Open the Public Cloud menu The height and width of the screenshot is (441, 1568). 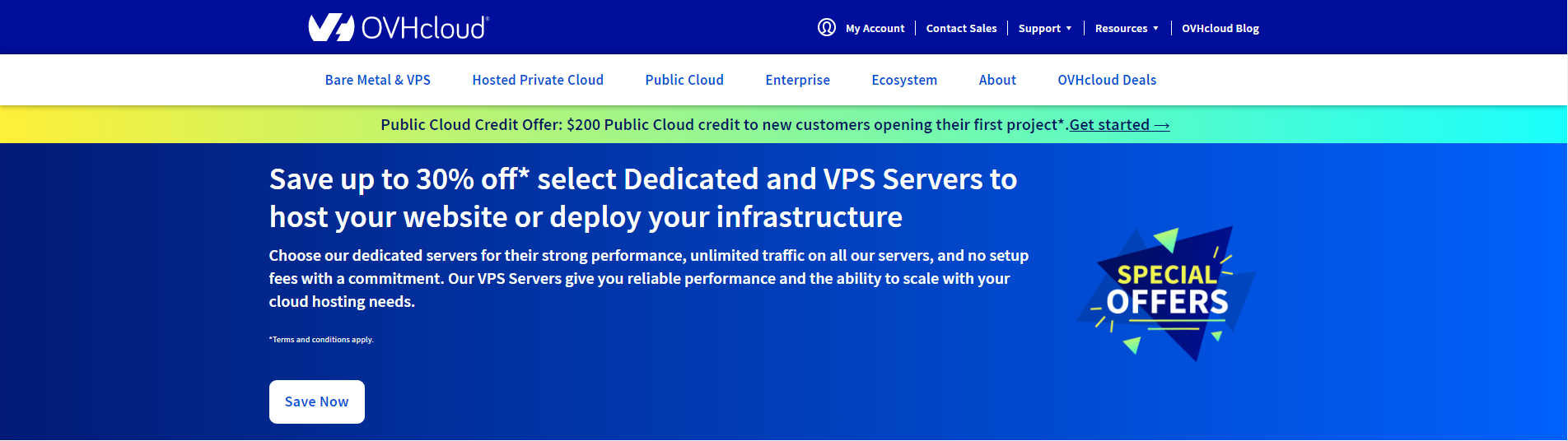(684, 80)
